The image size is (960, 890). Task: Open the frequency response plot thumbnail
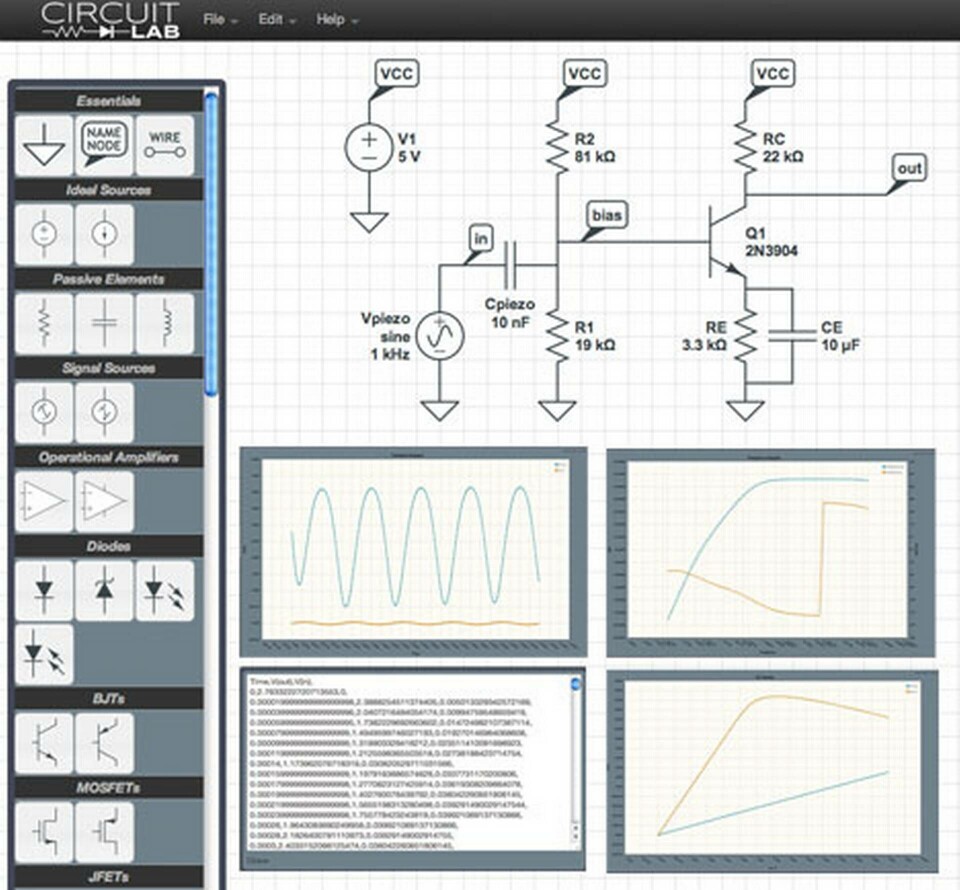click(x=771, y=553)
